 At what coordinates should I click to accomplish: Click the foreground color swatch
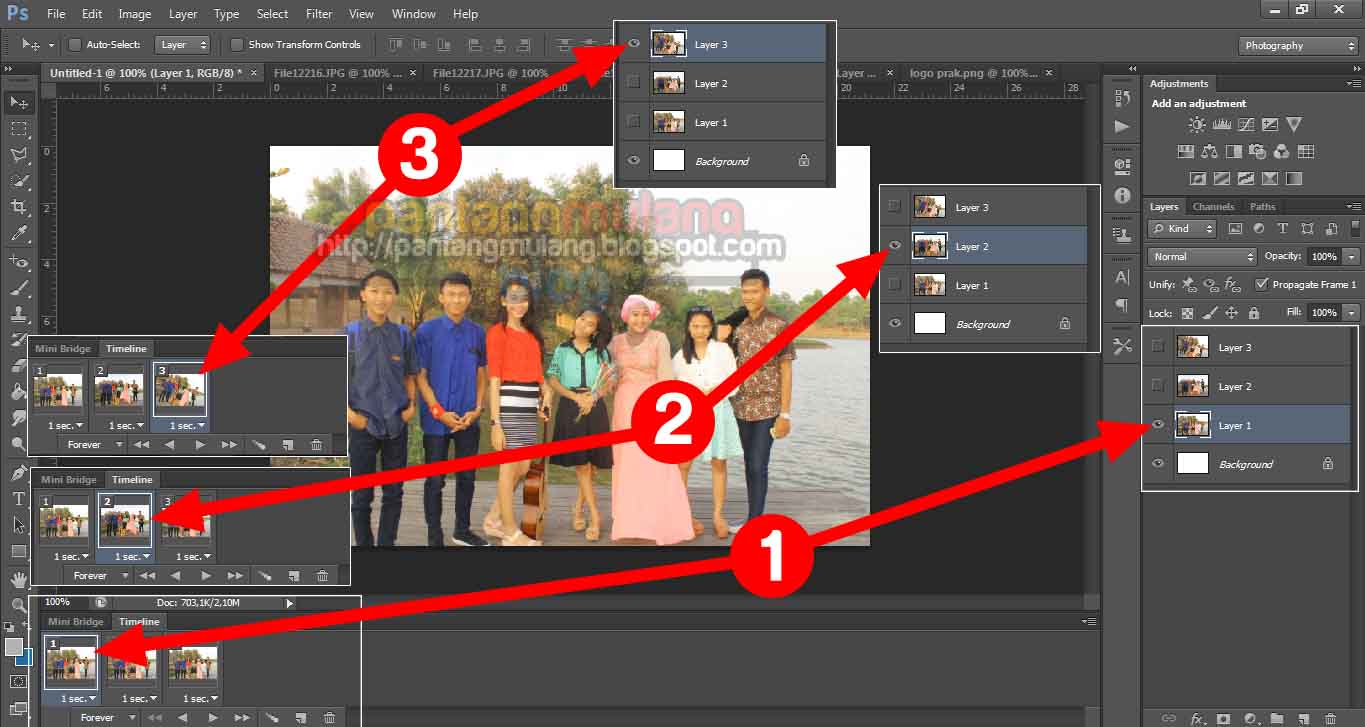(13, 647)
